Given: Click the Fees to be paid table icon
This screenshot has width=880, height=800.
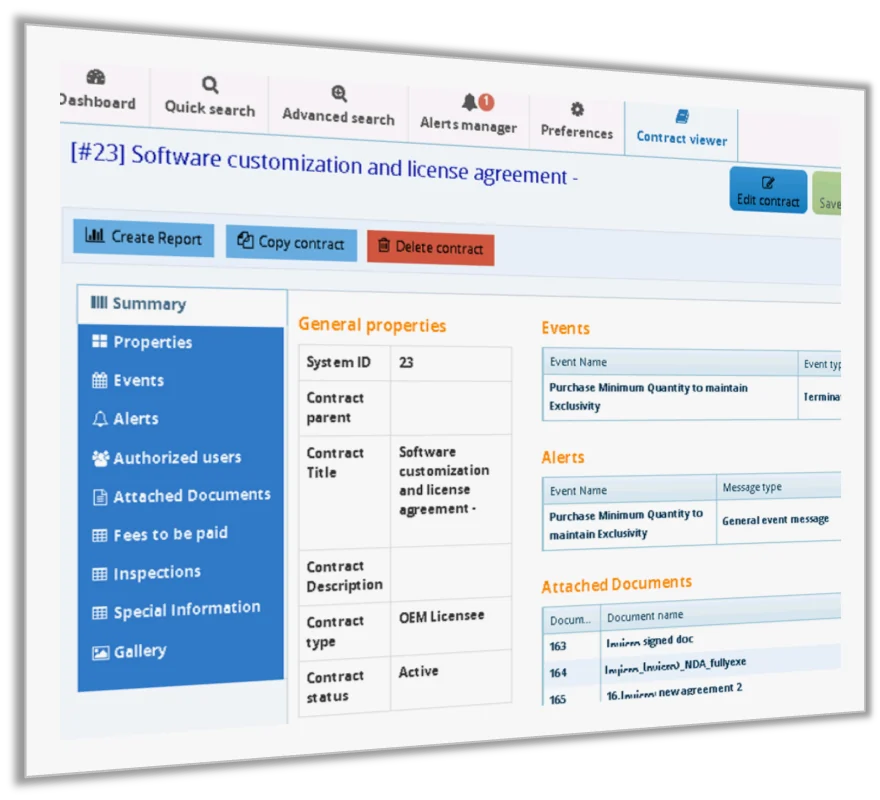Looking at the screenshot, I should [x=99, y=536].
